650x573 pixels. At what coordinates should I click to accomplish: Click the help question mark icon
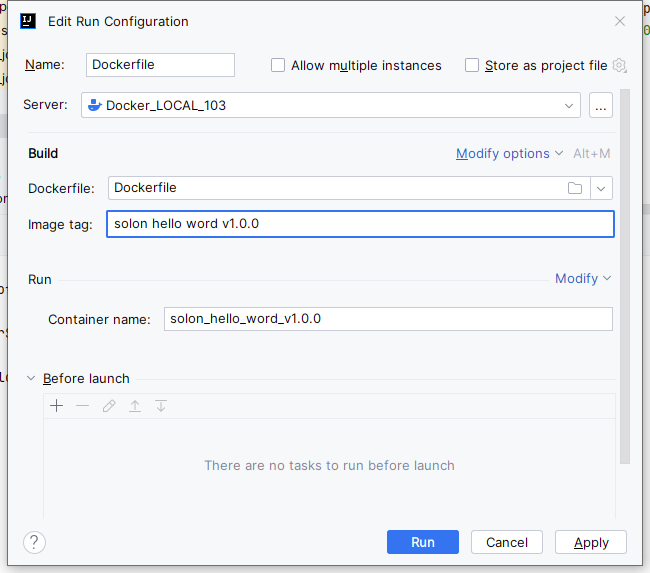tap(35, 542)
